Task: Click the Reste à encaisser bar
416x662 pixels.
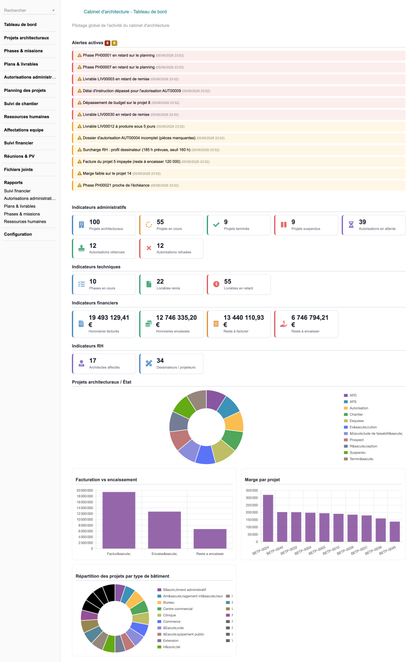Action: pyautogui.click(x=210, y=539)
